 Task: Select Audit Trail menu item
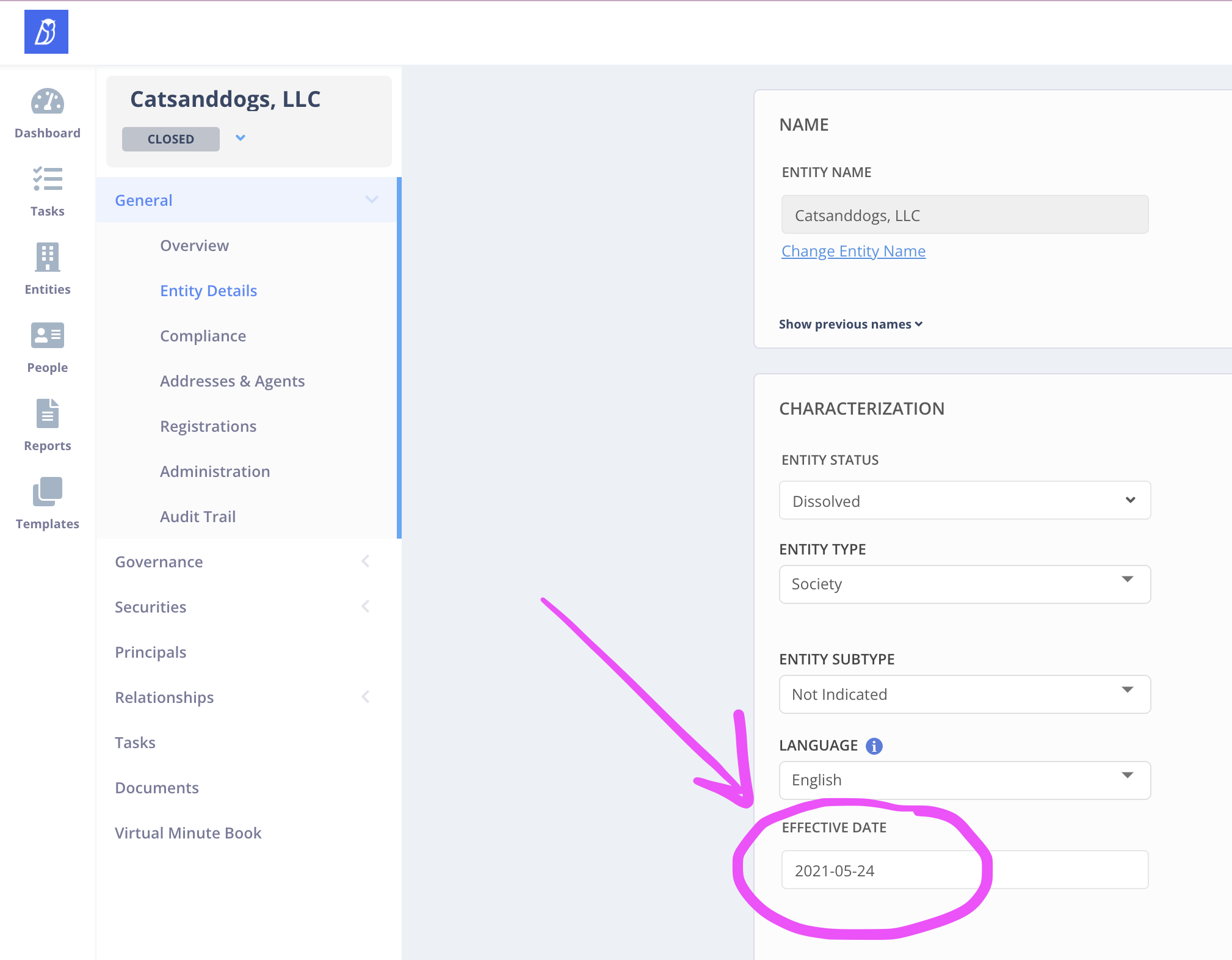[198, 517]
